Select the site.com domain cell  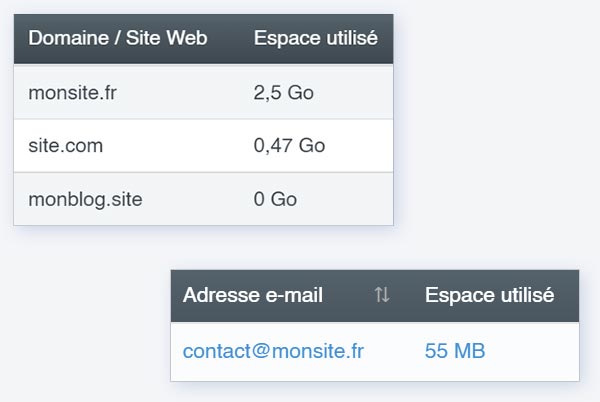coord(65,146)
